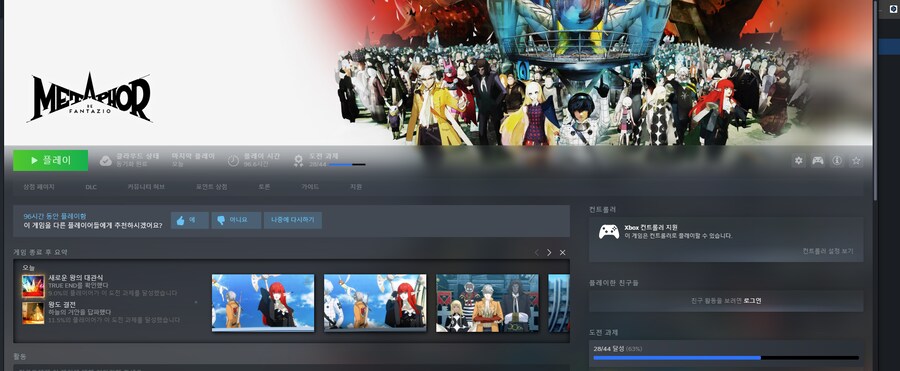Choose 아니요 thumbs-down button
Image resolution: width=900 pixels, height=371 pixels.
(236, 220)
